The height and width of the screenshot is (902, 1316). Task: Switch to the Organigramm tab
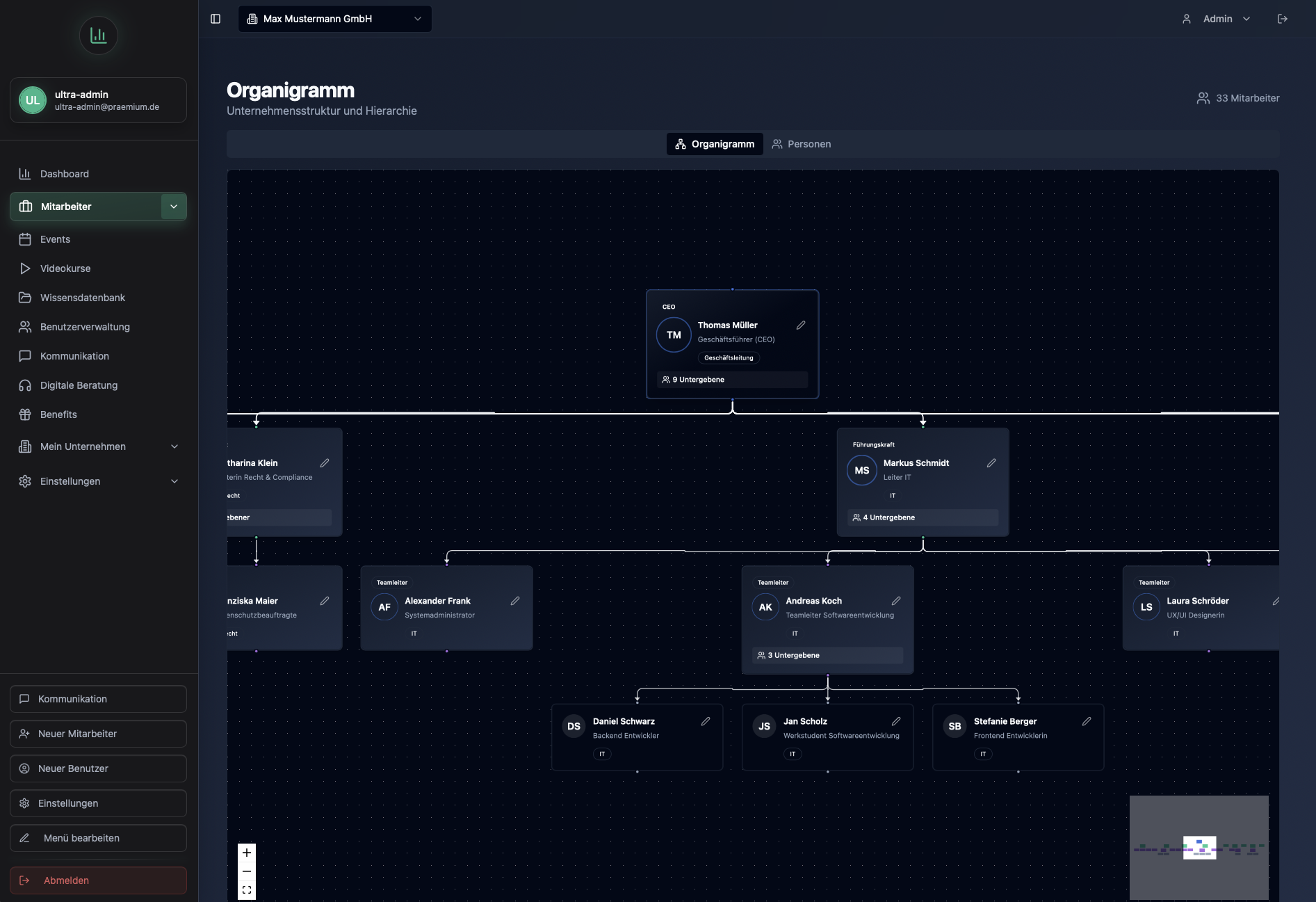[x=715, y=144]
